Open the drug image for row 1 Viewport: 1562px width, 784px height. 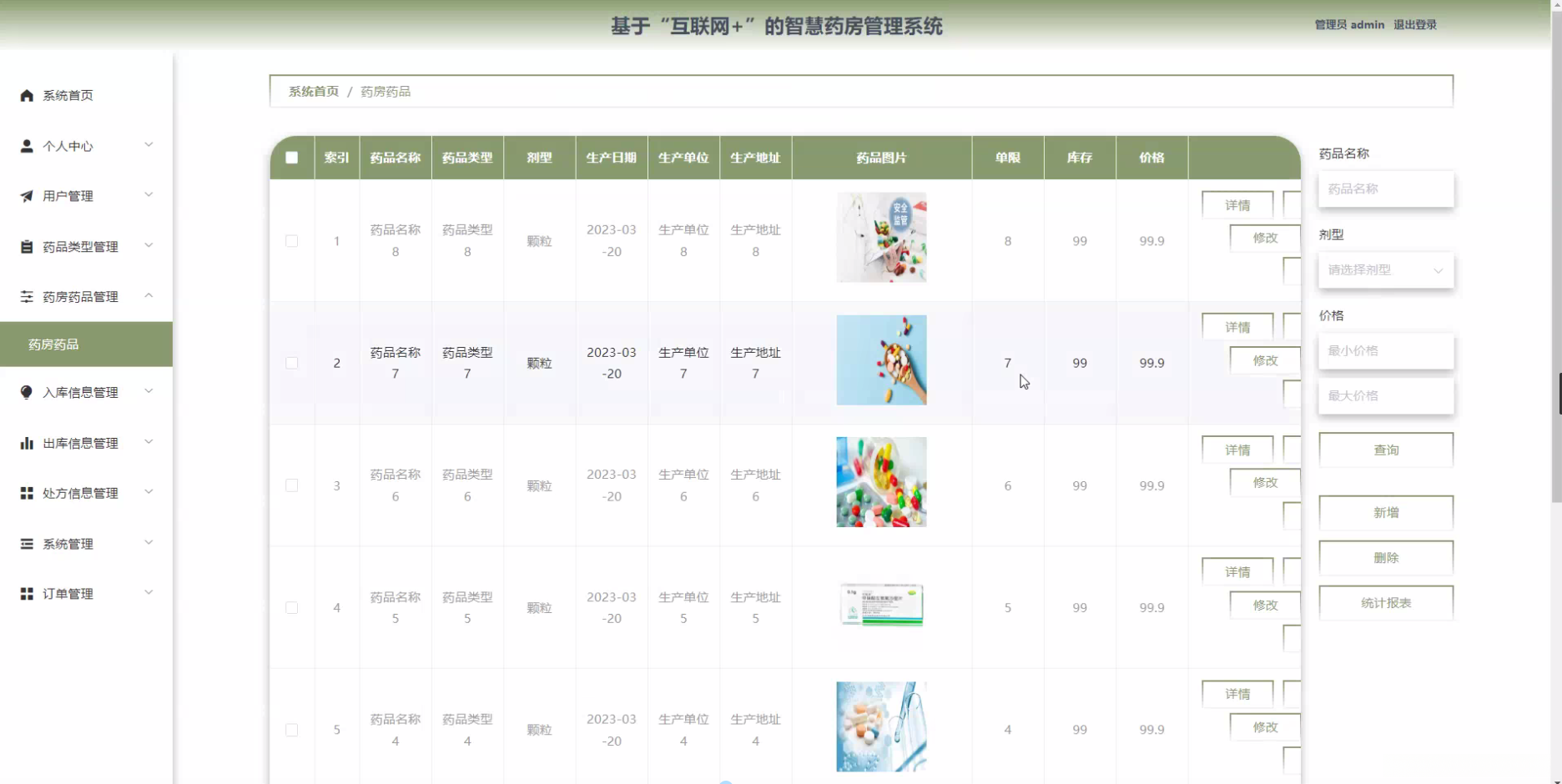coord(881,238)
